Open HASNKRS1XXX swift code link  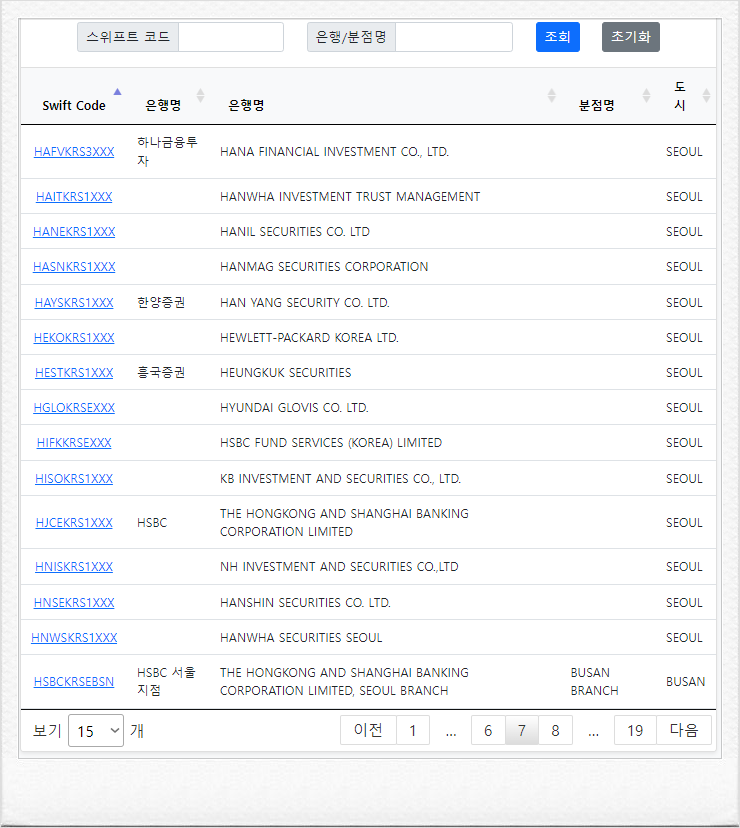coord(74,267)
